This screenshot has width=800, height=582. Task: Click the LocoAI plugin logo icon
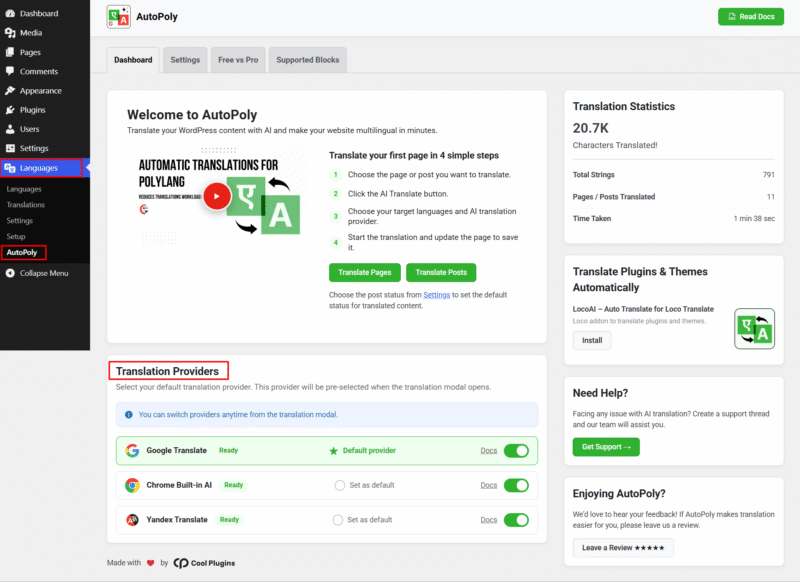[754, 328]
